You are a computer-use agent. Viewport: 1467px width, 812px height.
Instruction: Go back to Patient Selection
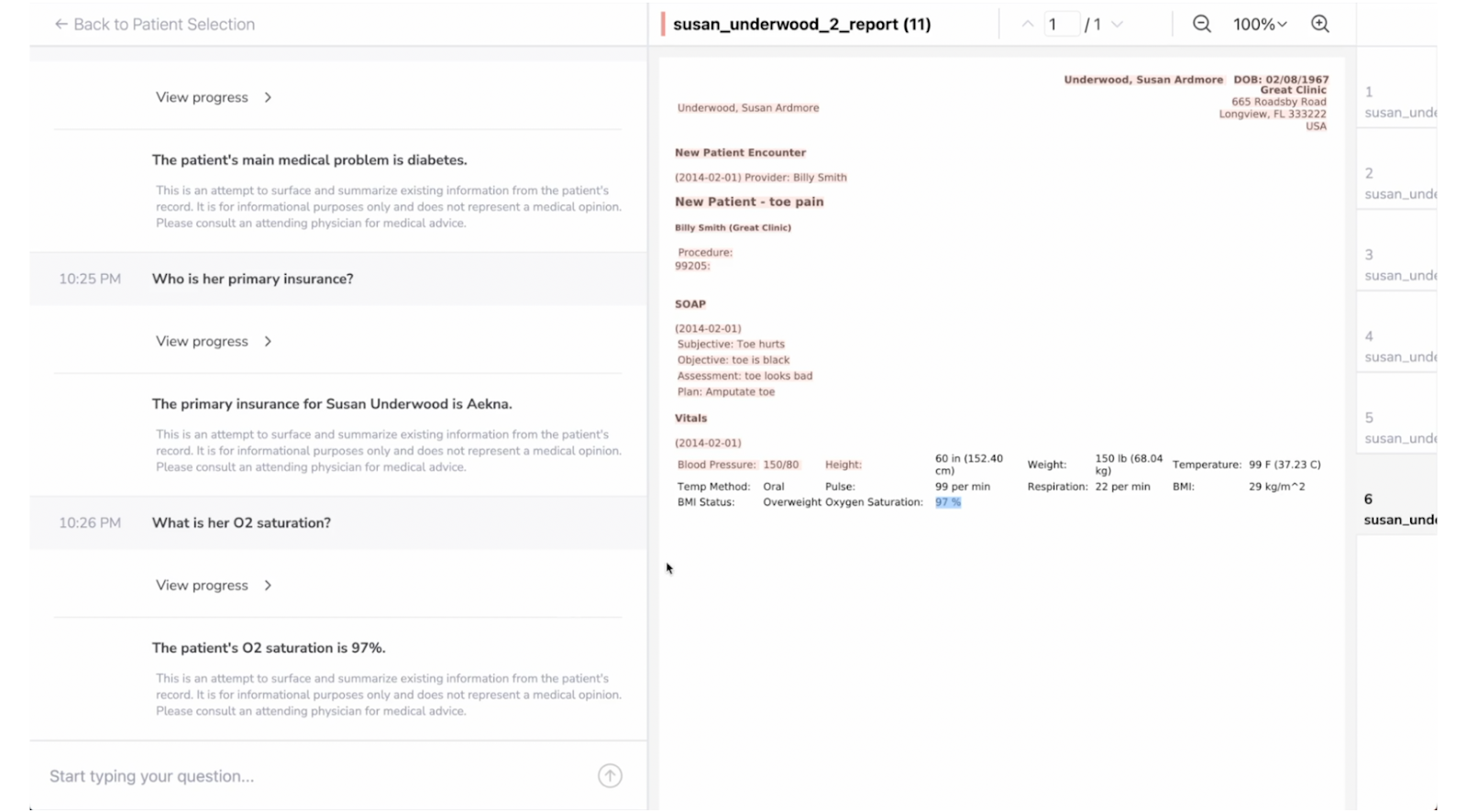154,25
